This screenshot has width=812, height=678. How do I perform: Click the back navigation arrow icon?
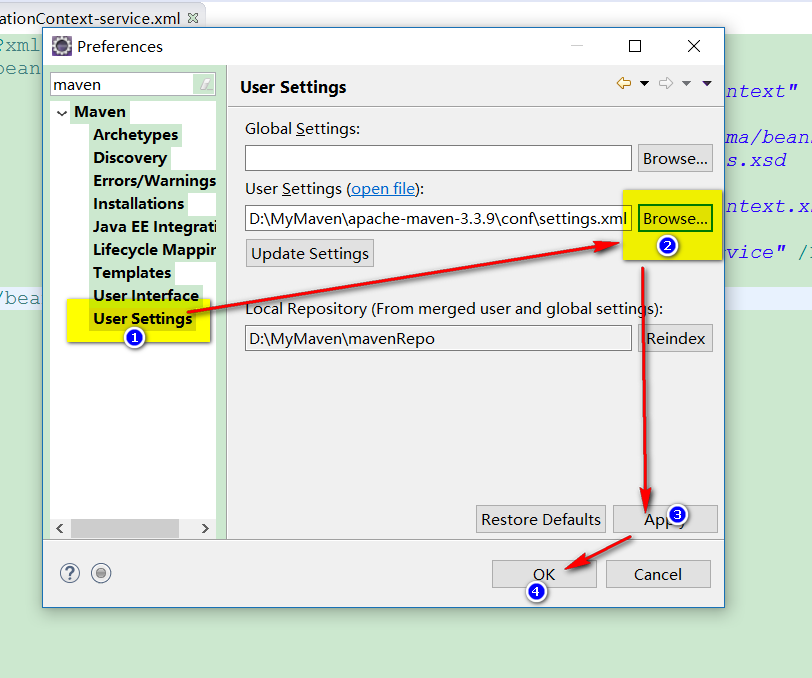(x=624, y=83)
